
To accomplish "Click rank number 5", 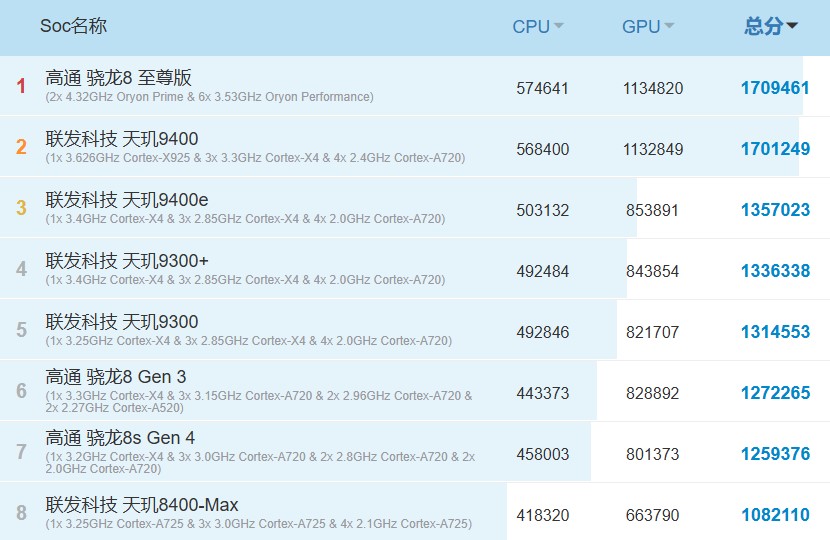I will click(21, 330).
